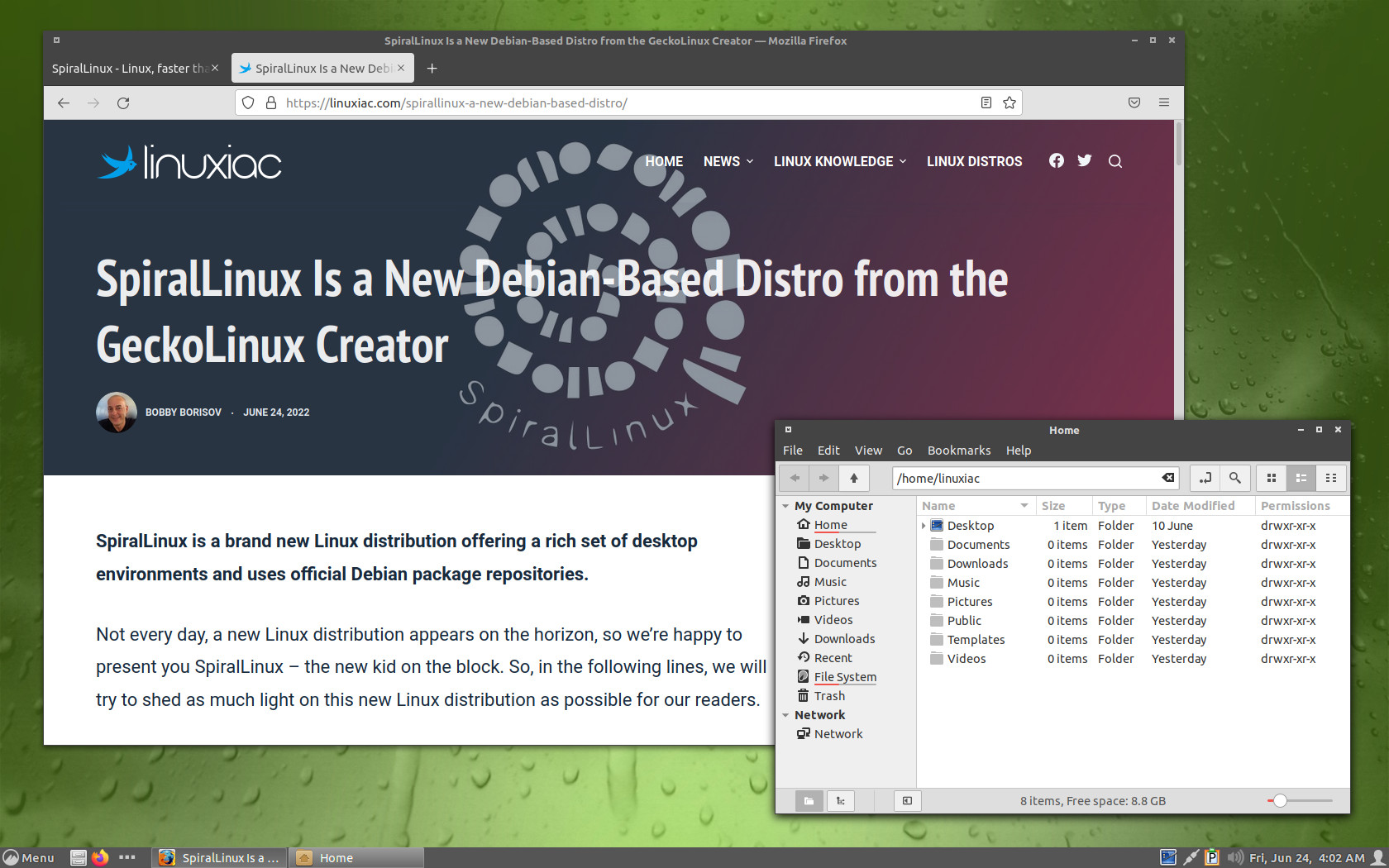This screenshot has height=868, width=1389.
Task: Open File System in the sidebar
Action: [x=845, y=677]
